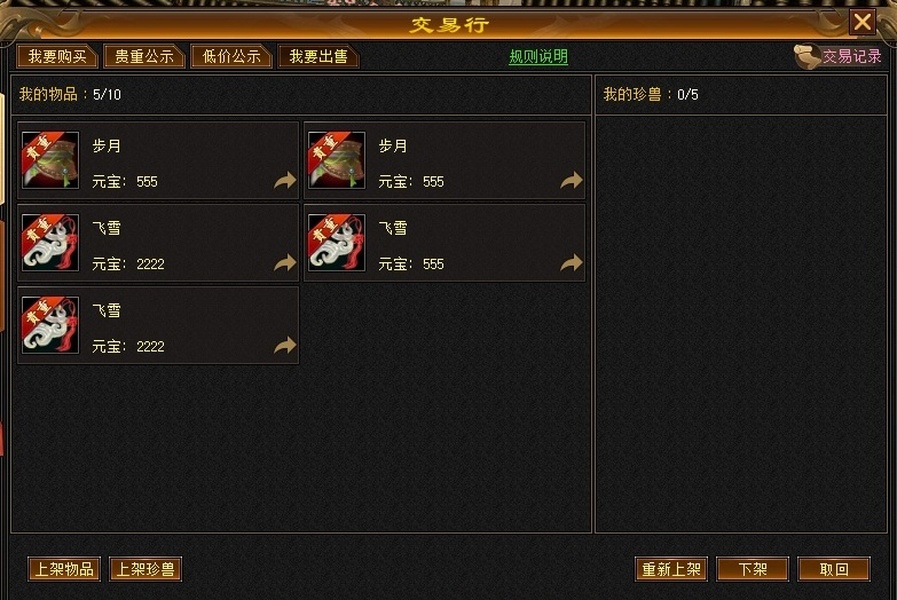Select the first 飞雪 jade icon priced 2222
The image size is (897, 600).
click(50, 243)
